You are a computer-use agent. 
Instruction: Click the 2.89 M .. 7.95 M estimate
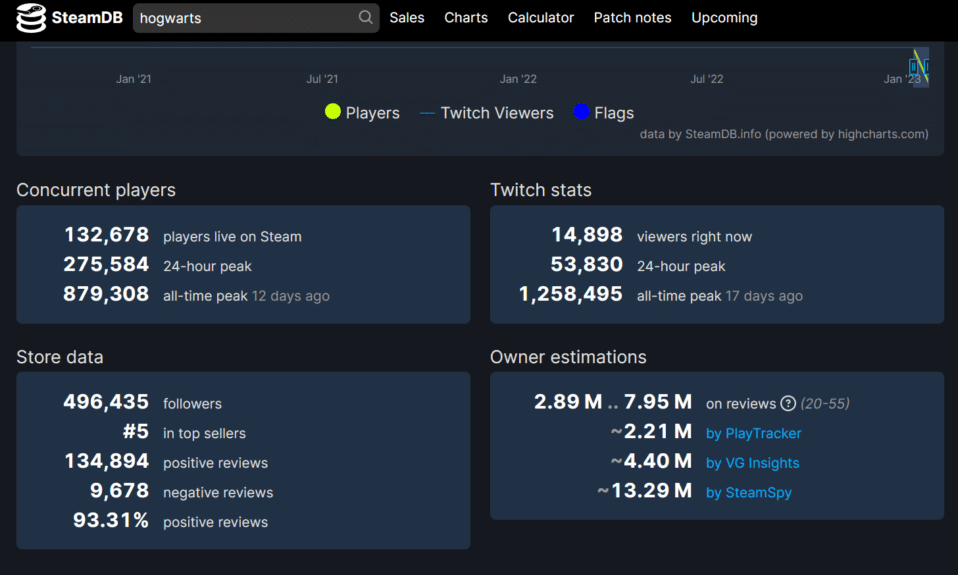coord(613,401)
